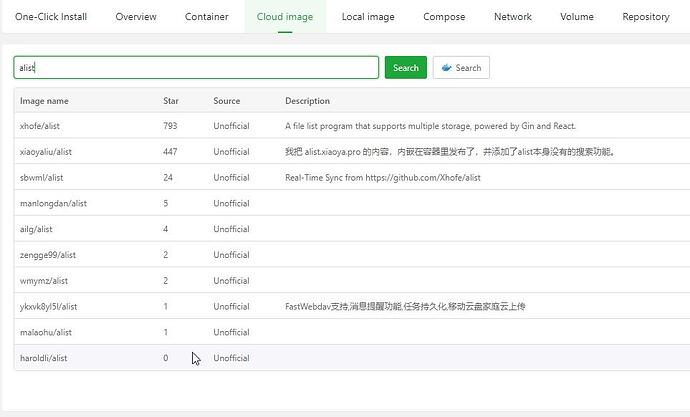Switch to the Overview tab
Screen dimensions: 690x417
(x=136, y=17)
